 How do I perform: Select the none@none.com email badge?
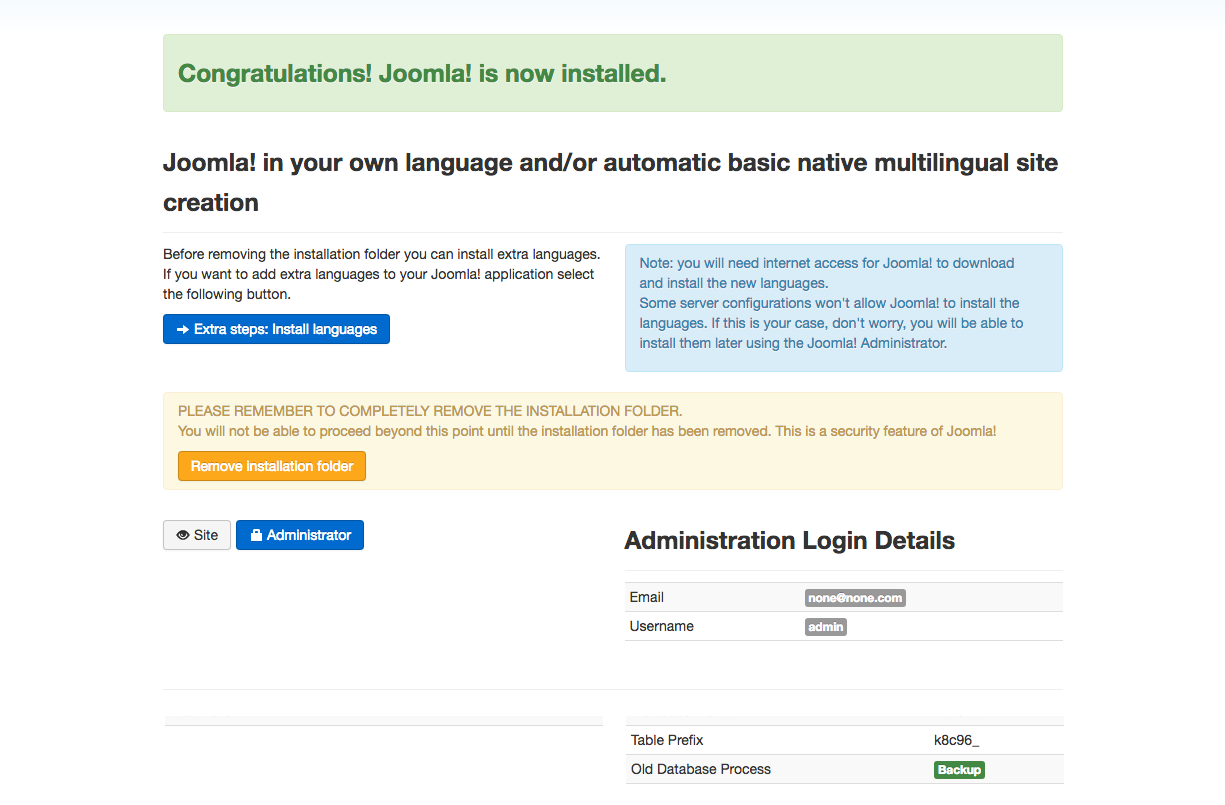pos(855,598)
